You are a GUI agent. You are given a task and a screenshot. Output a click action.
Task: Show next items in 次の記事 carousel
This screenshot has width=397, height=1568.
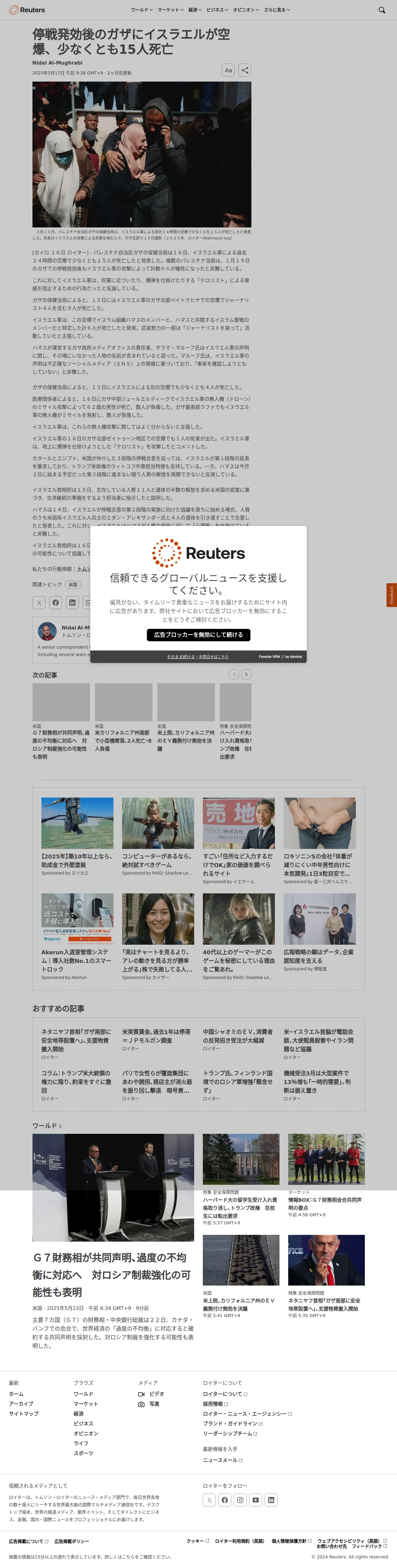coord(246,674)
